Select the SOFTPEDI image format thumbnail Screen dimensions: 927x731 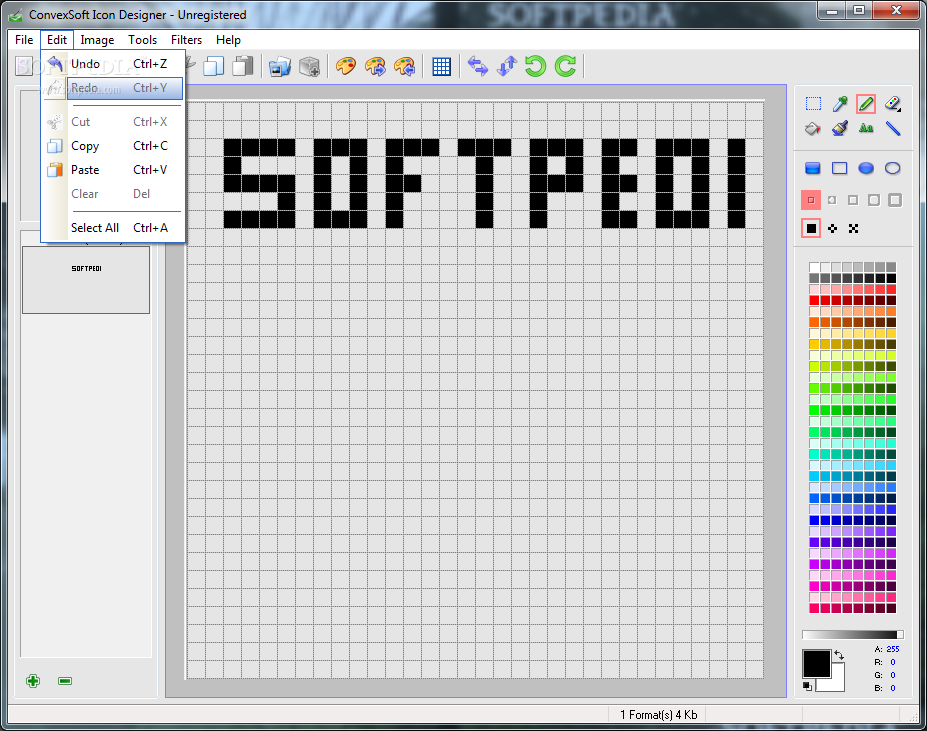click(86, 280)
